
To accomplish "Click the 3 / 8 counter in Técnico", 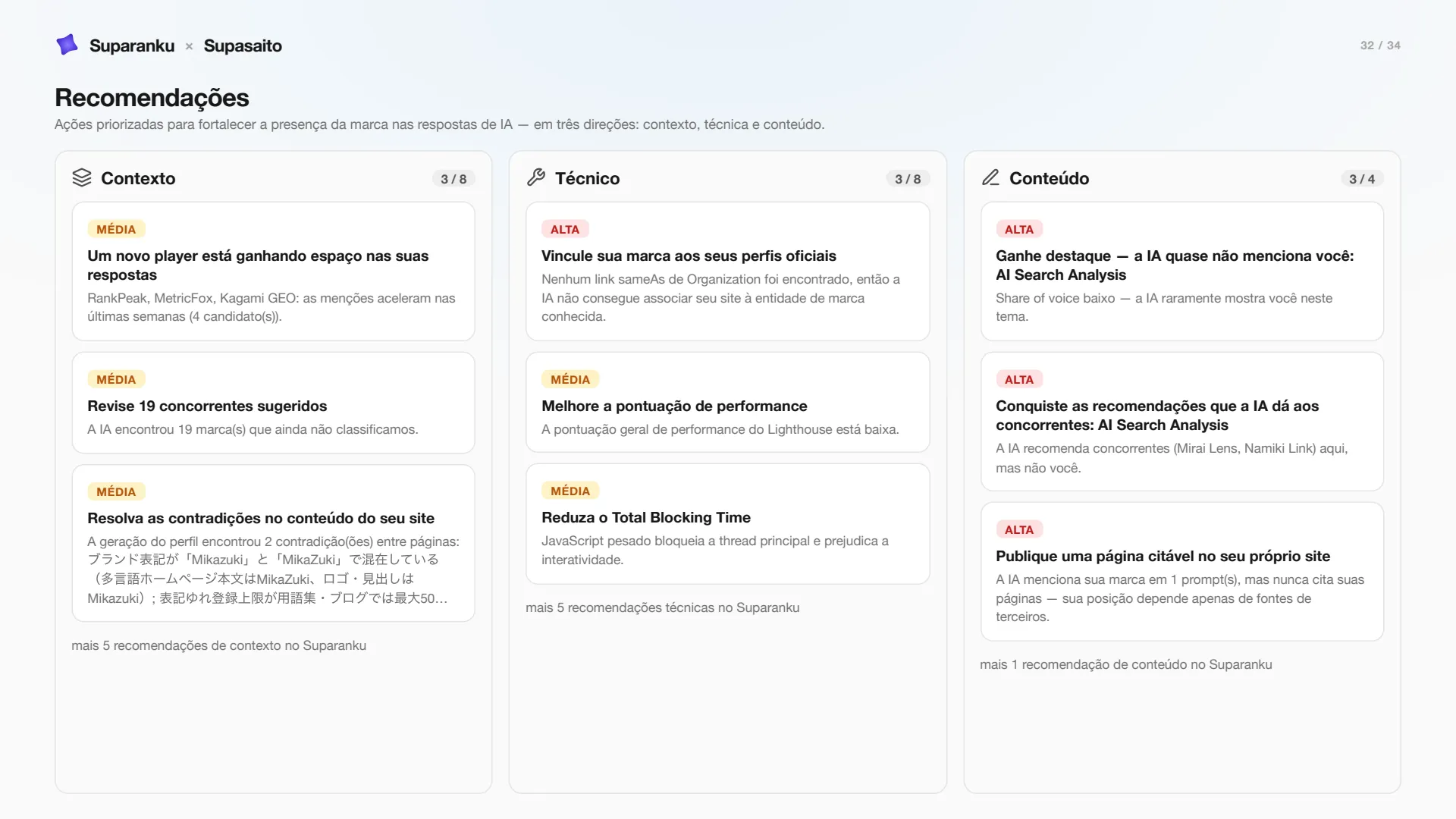I will 908,179.
